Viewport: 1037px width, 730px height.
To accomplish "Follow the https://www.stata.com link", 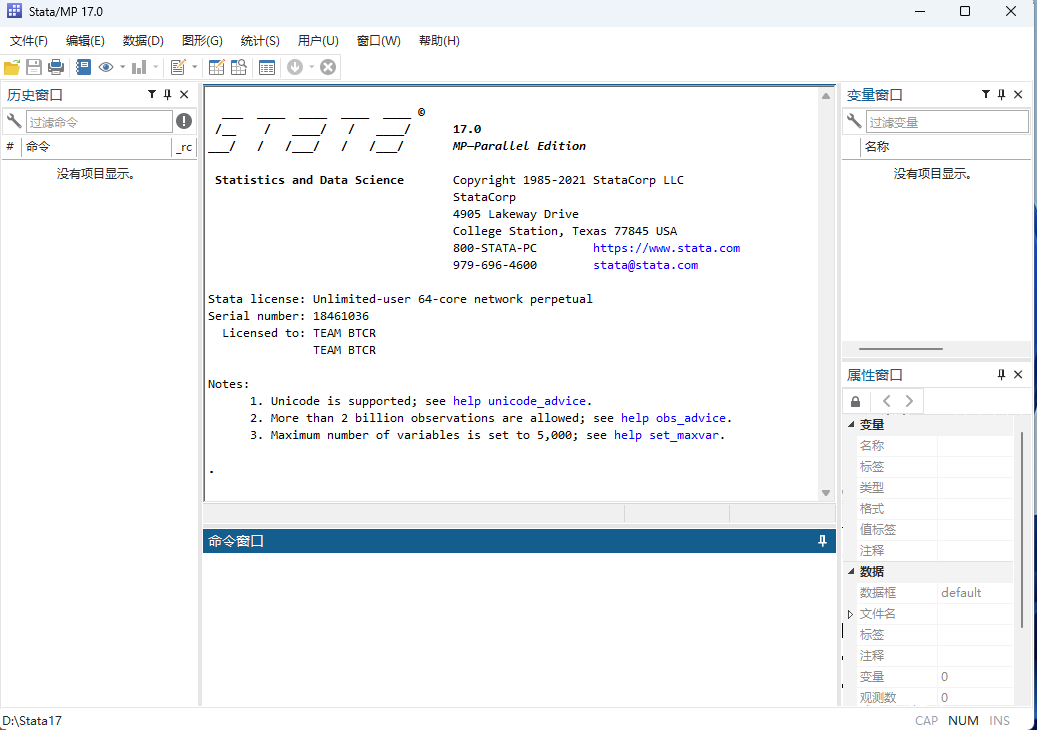I will [667, 248].
